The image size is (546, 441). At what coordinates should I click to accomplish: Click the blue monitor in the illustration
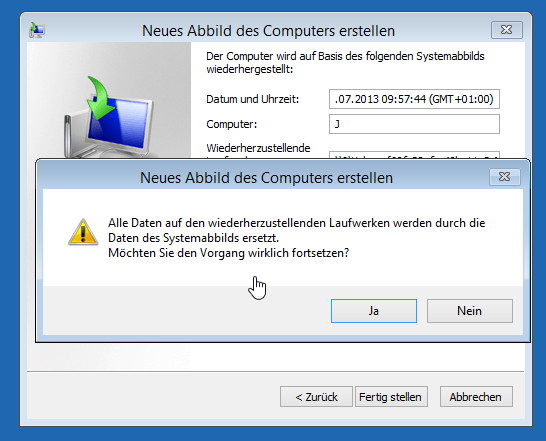[120, 123]
